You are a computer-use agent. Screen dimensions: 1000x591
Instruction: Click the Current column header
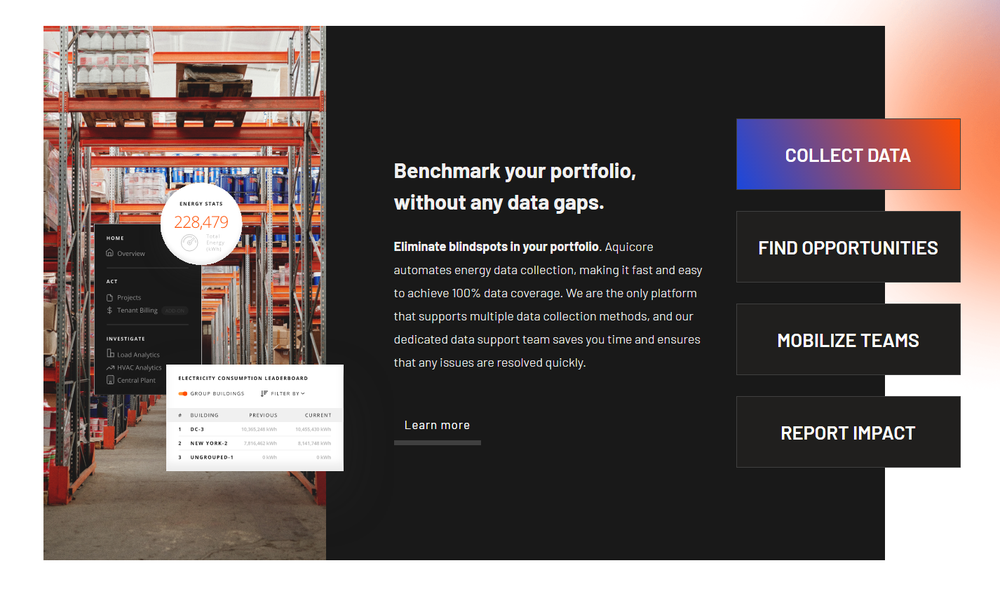[x=318, y=414]
